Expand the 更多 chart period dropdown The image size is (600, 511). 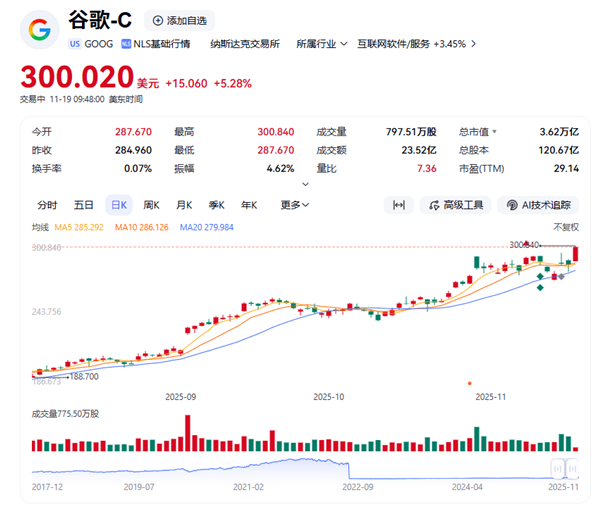294,205
